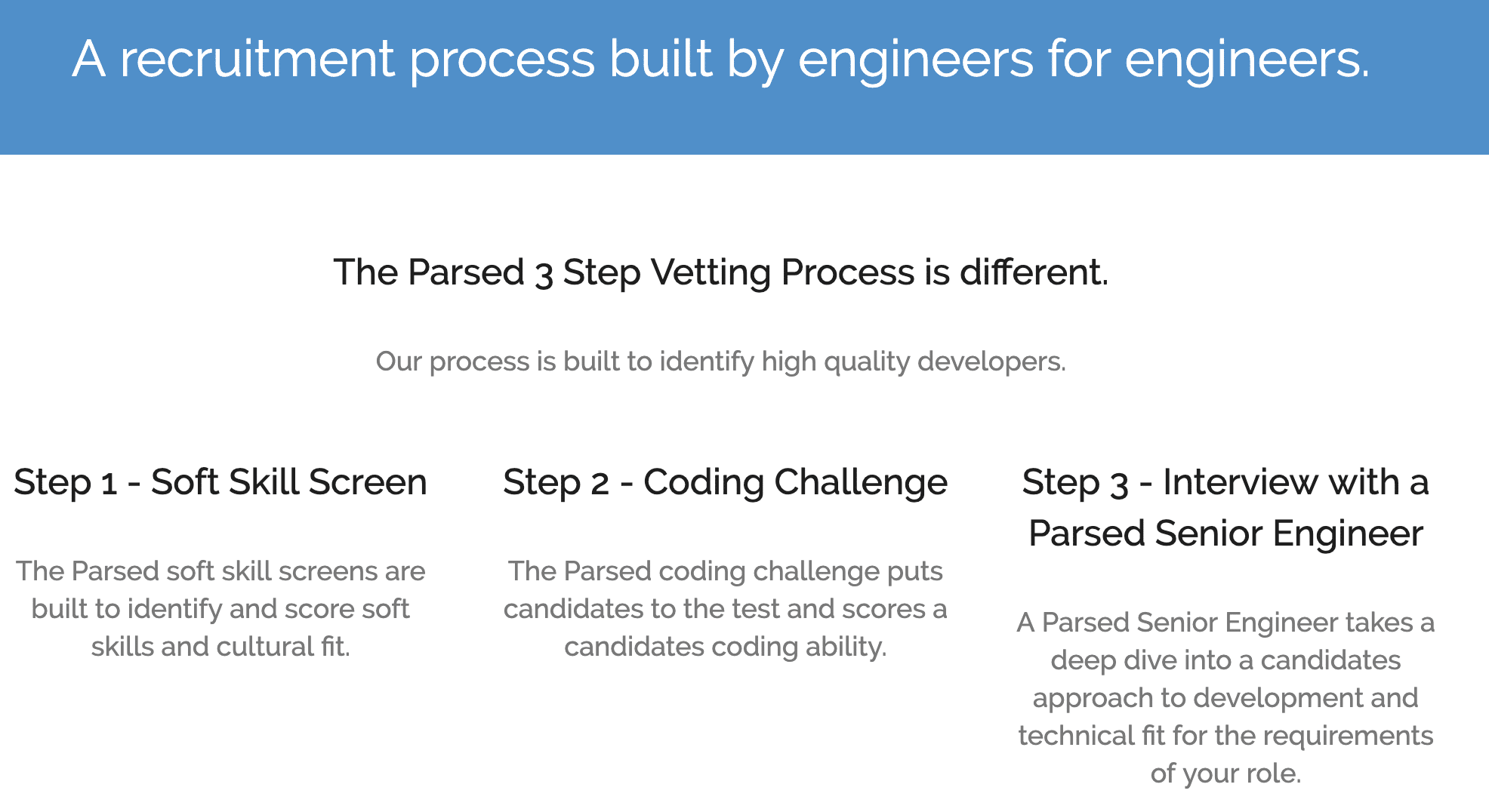The width and height of the screenshot is (1489, 812).
Task: Click 'technical fit for the requirements' line
Action: [1225, 736]
